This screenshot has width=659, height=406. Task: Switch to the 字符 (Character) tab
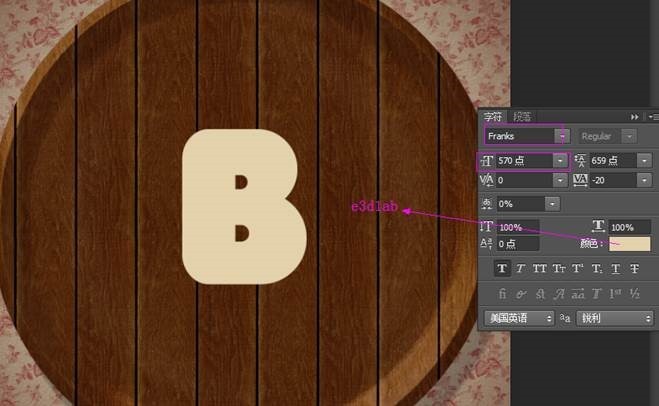493,116
